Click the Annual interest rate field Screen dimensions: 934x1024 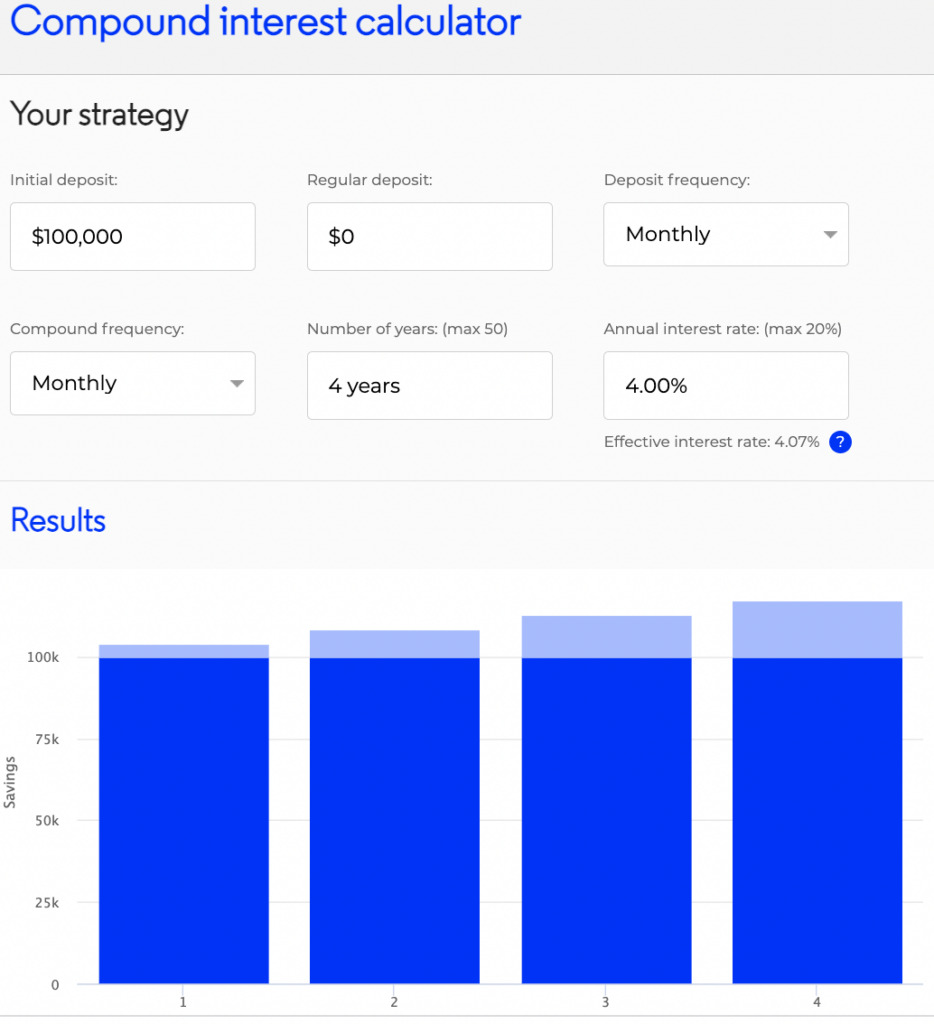point(726,385)
